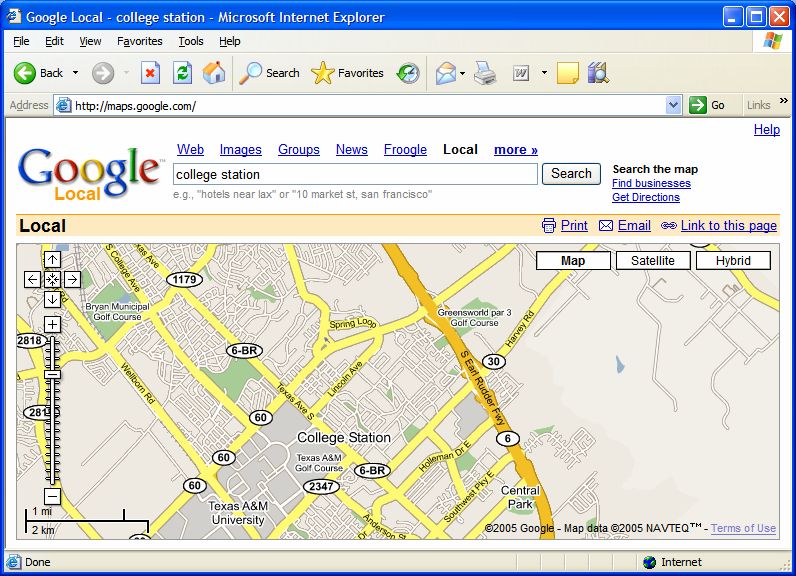Click the Internet zone status indicator
This screenshot has width=796, height=576.
(x=672, y=562)
